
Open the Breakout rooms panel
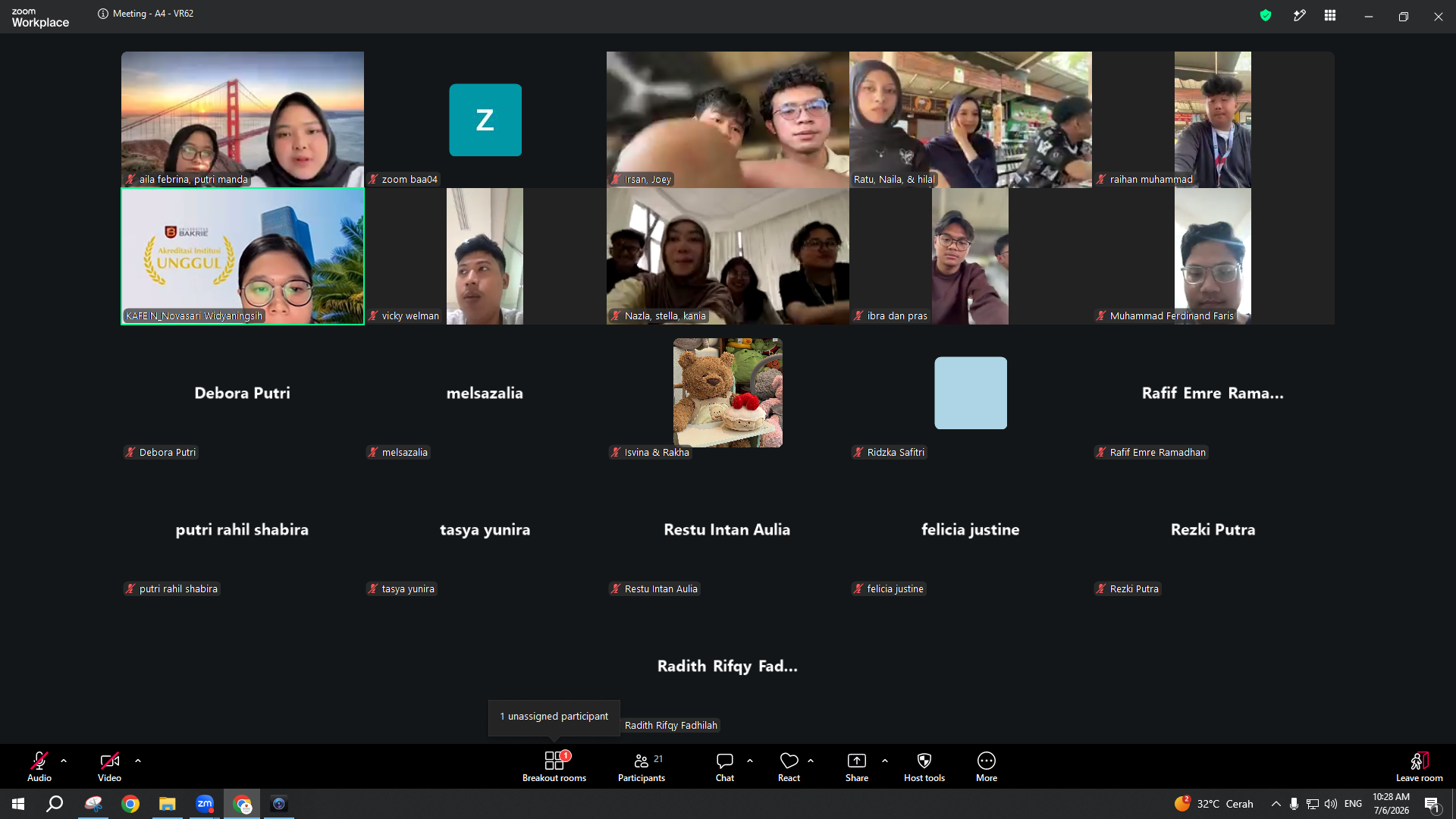coord(554,767)
